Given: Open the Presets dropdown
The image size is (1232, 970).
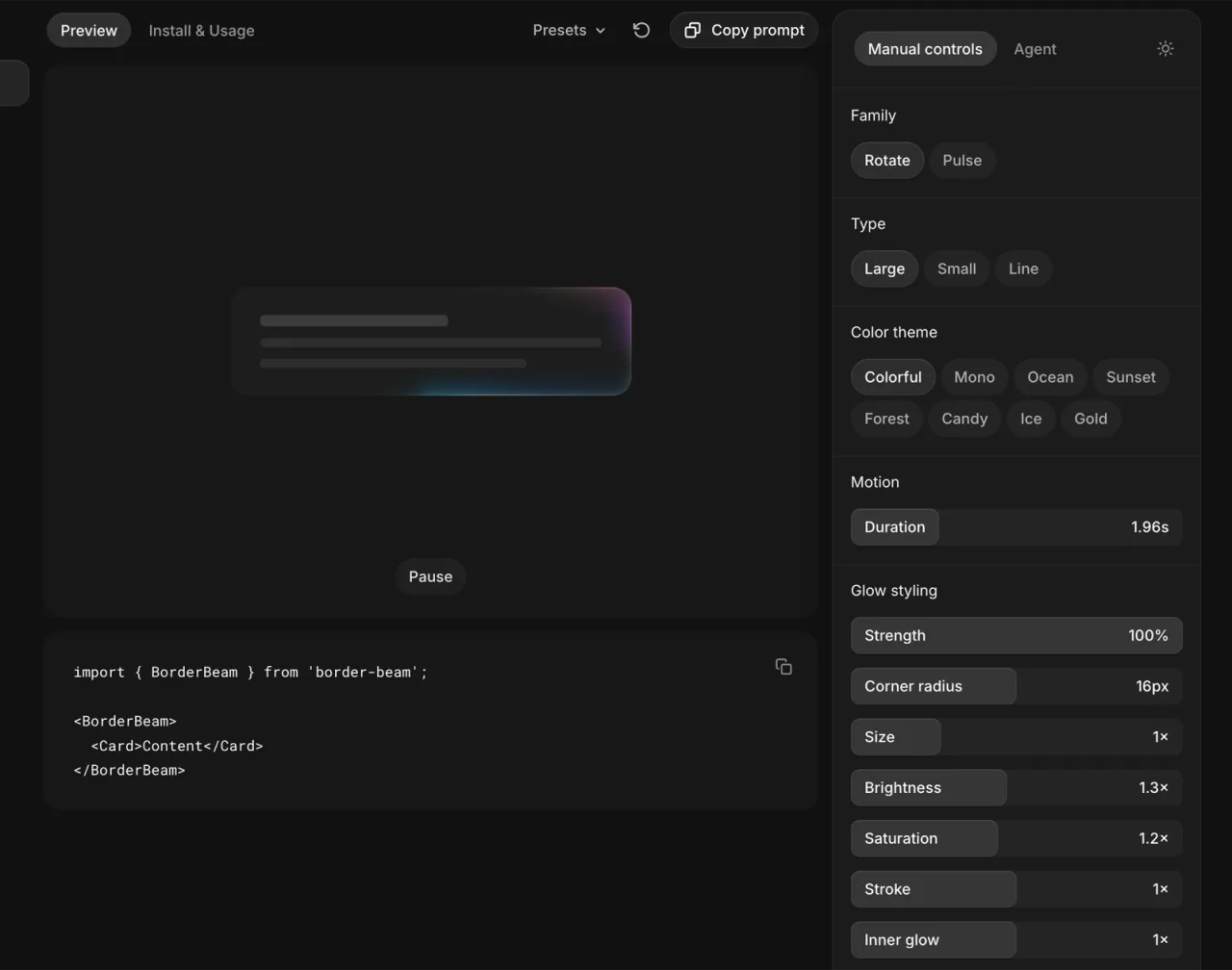Looking at the screenshot, I should (x=569, y=30).
